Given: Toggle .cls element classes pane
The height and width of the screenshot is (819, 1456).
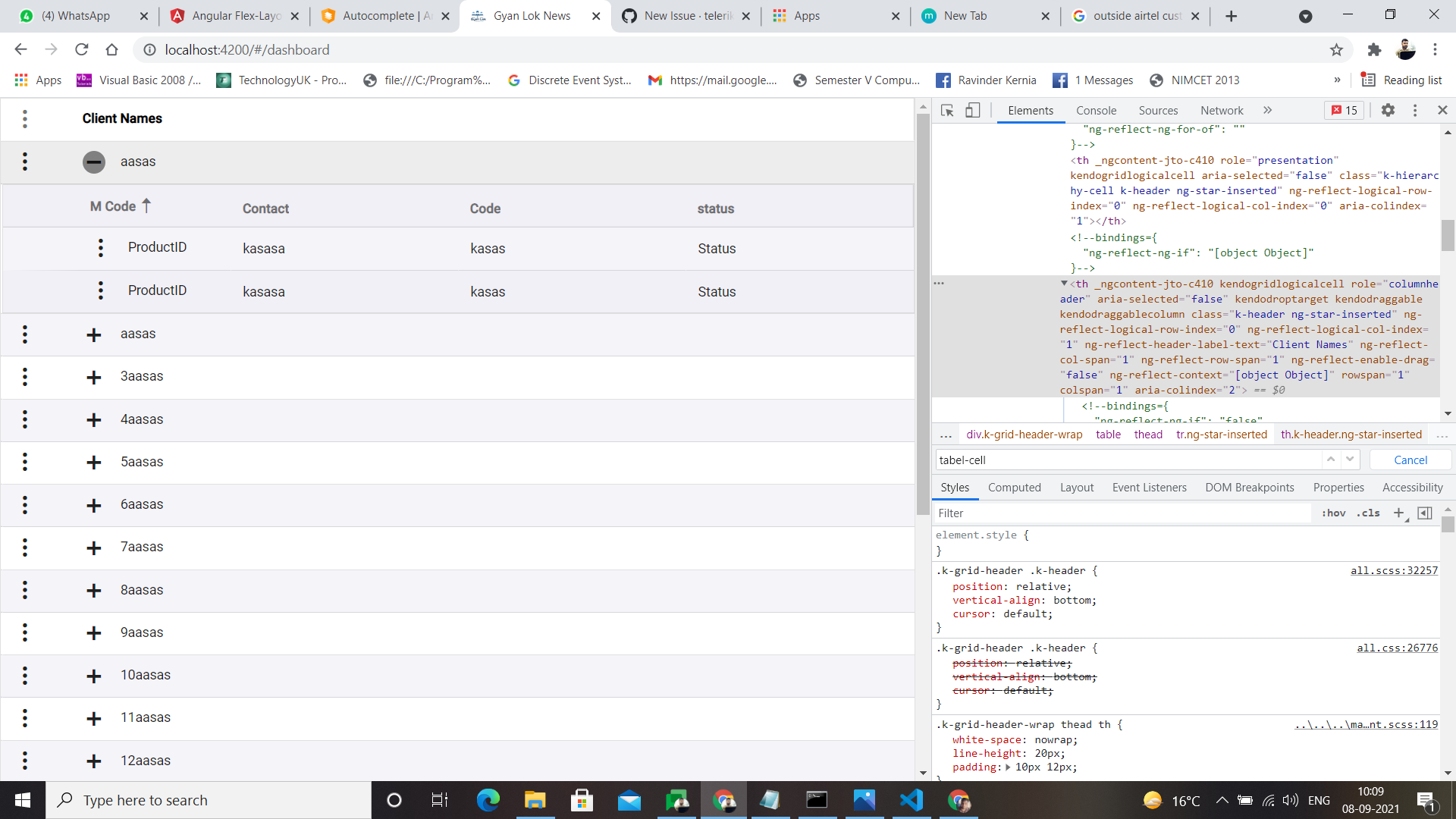Looking at the screenshot, I should coord(1367,513).
